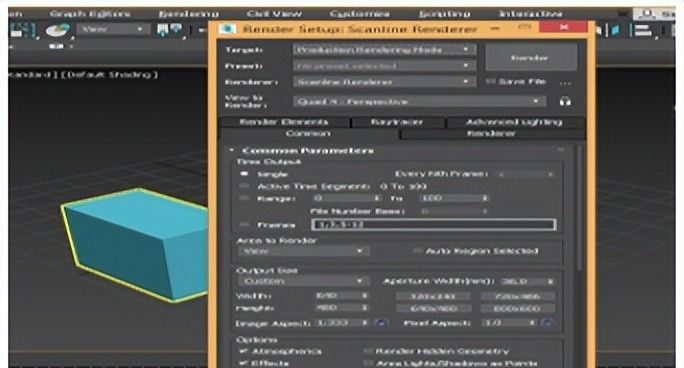Click the stacked lines icon in main toolbar
The image size is (684, 368).
tap(643, 30)
